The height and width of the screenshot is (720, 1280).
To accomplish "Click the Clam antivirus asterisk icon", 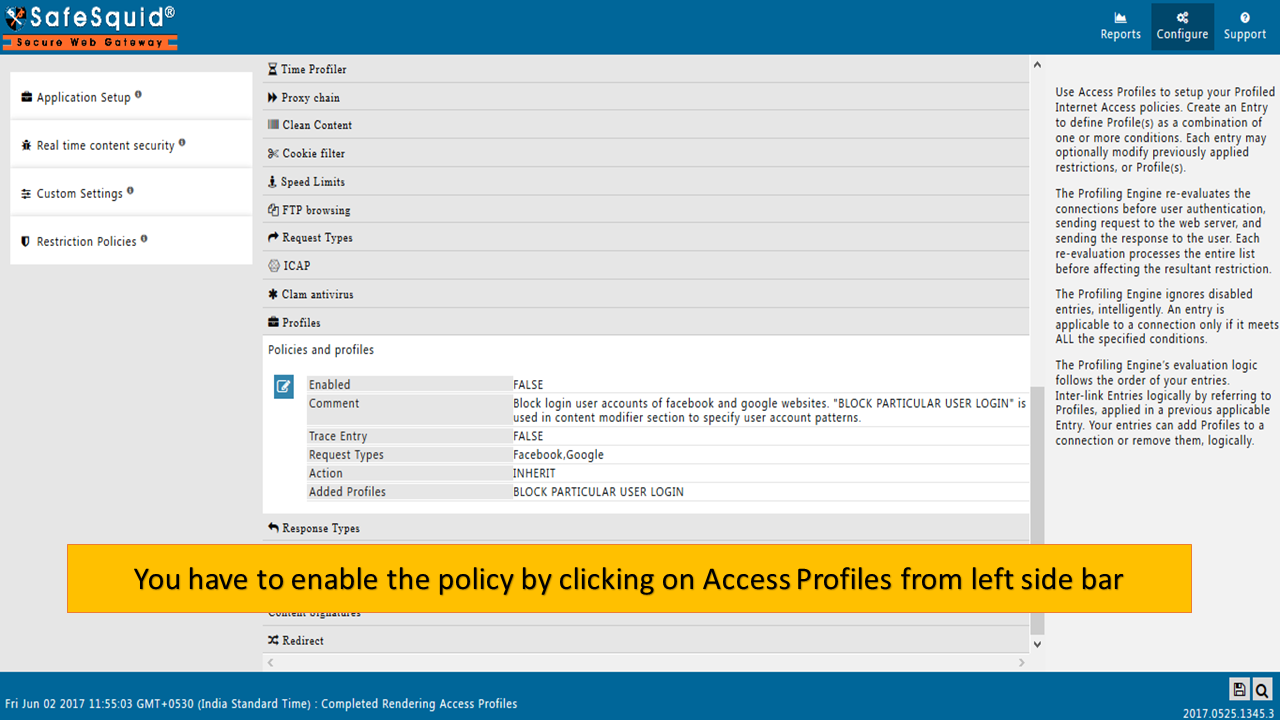I will (x=273, y=294).
